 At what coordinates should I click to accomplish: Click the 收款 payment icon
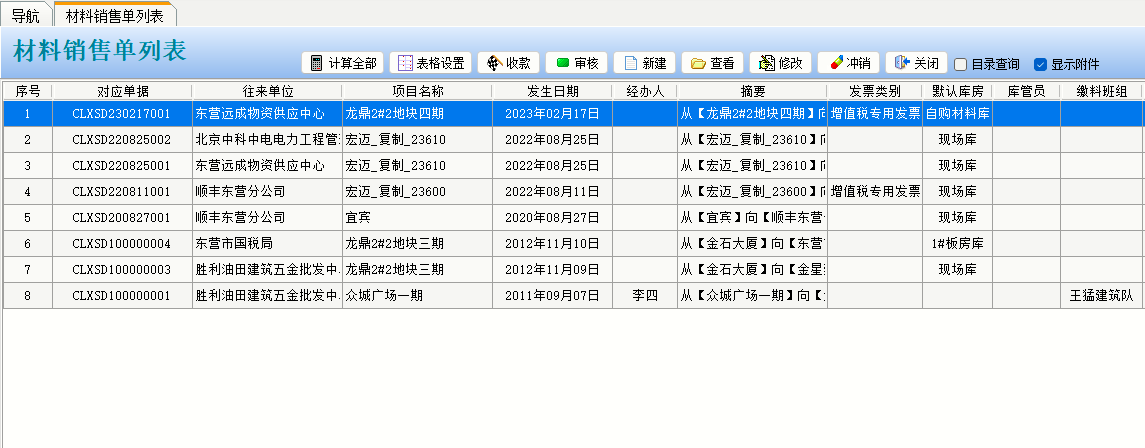click(x=493, y=63)
